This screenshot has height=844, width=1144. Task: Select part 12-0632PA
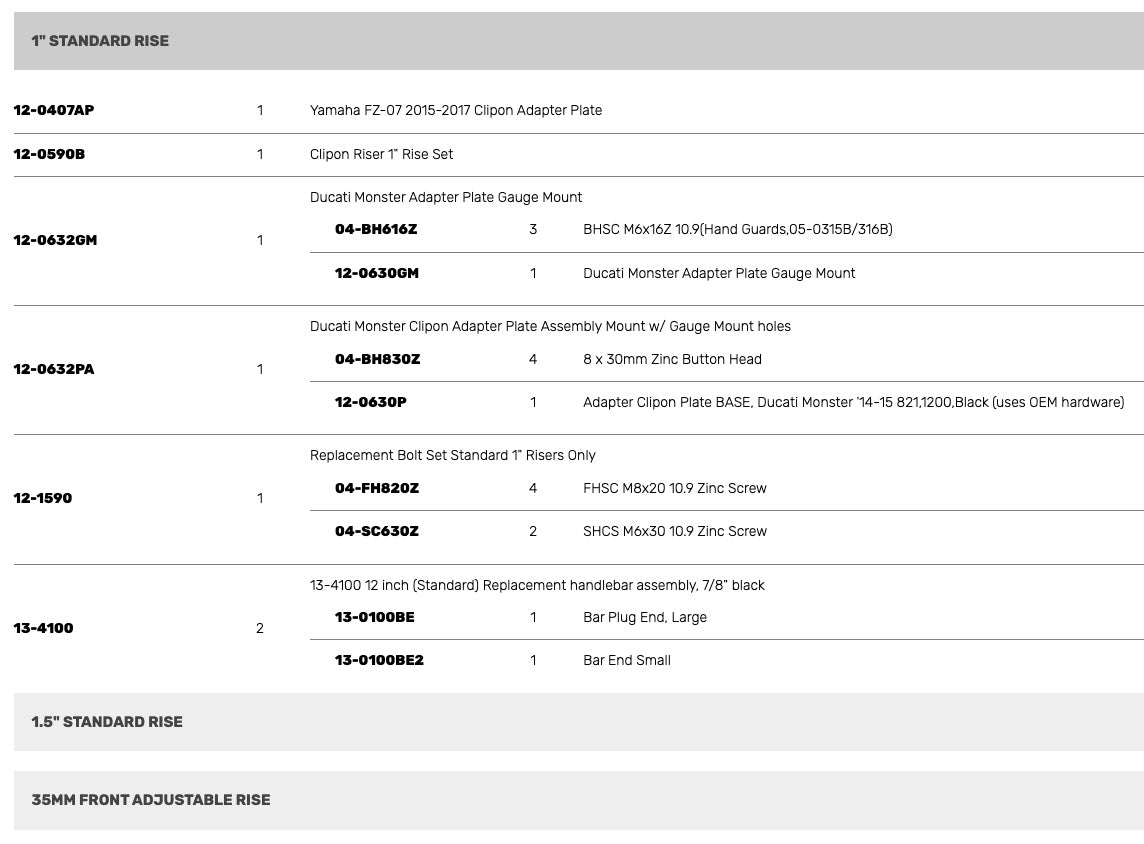click(x=54, y=369)
